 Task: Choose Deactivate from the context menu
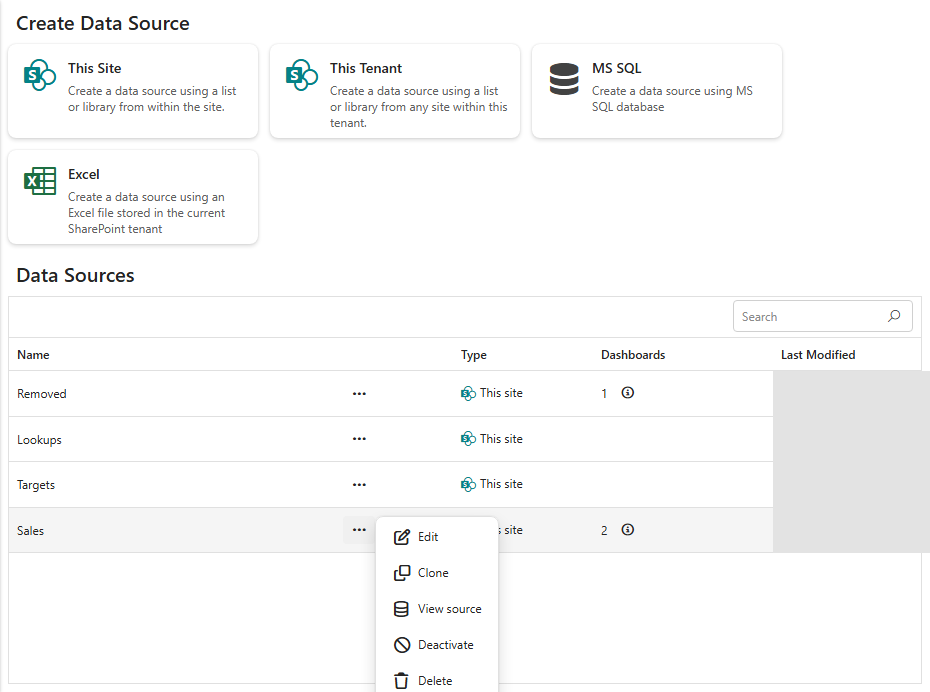coord(437,645)
